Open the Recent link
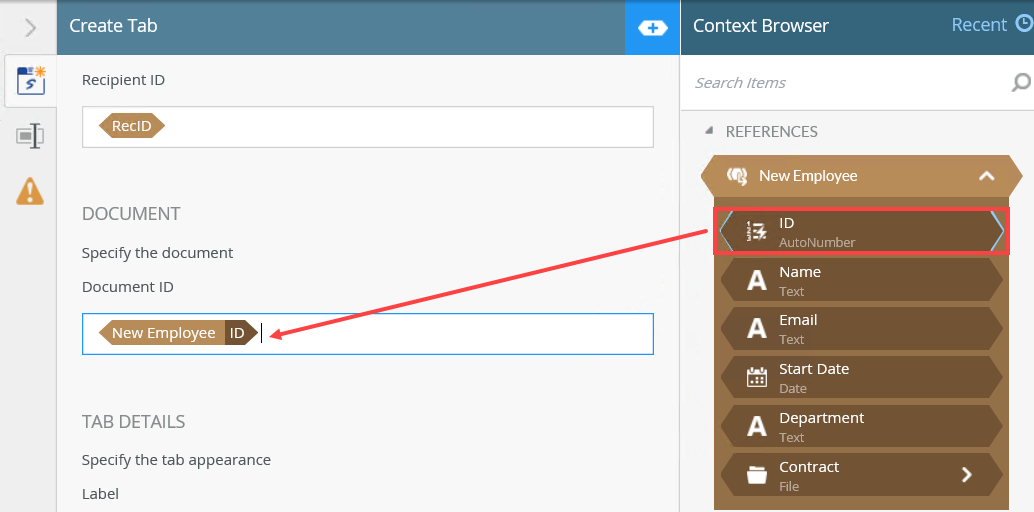The width and height of the screenshot is (1034, 512). pos(979,25)
